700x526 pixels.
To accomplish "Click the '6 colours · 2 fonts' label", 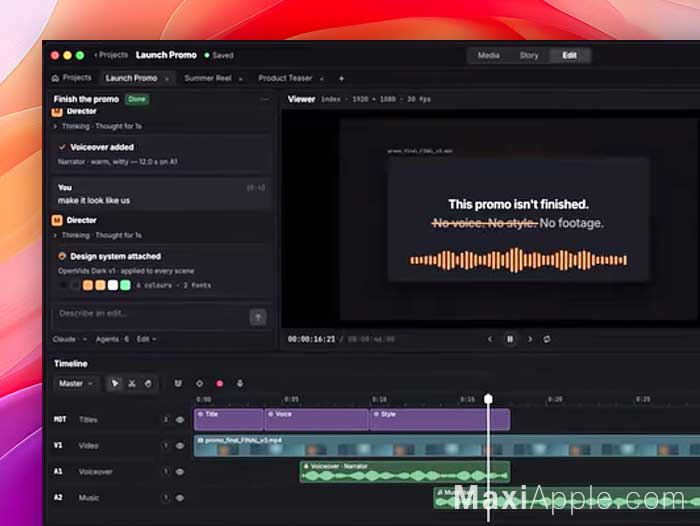I will [x=174, y=285].
